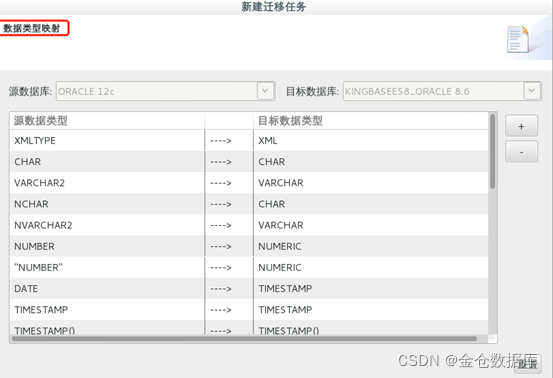Select the unquoted NUMBER source type cell
Viewport: 553px width, 378px height.
tap(107, 246)
